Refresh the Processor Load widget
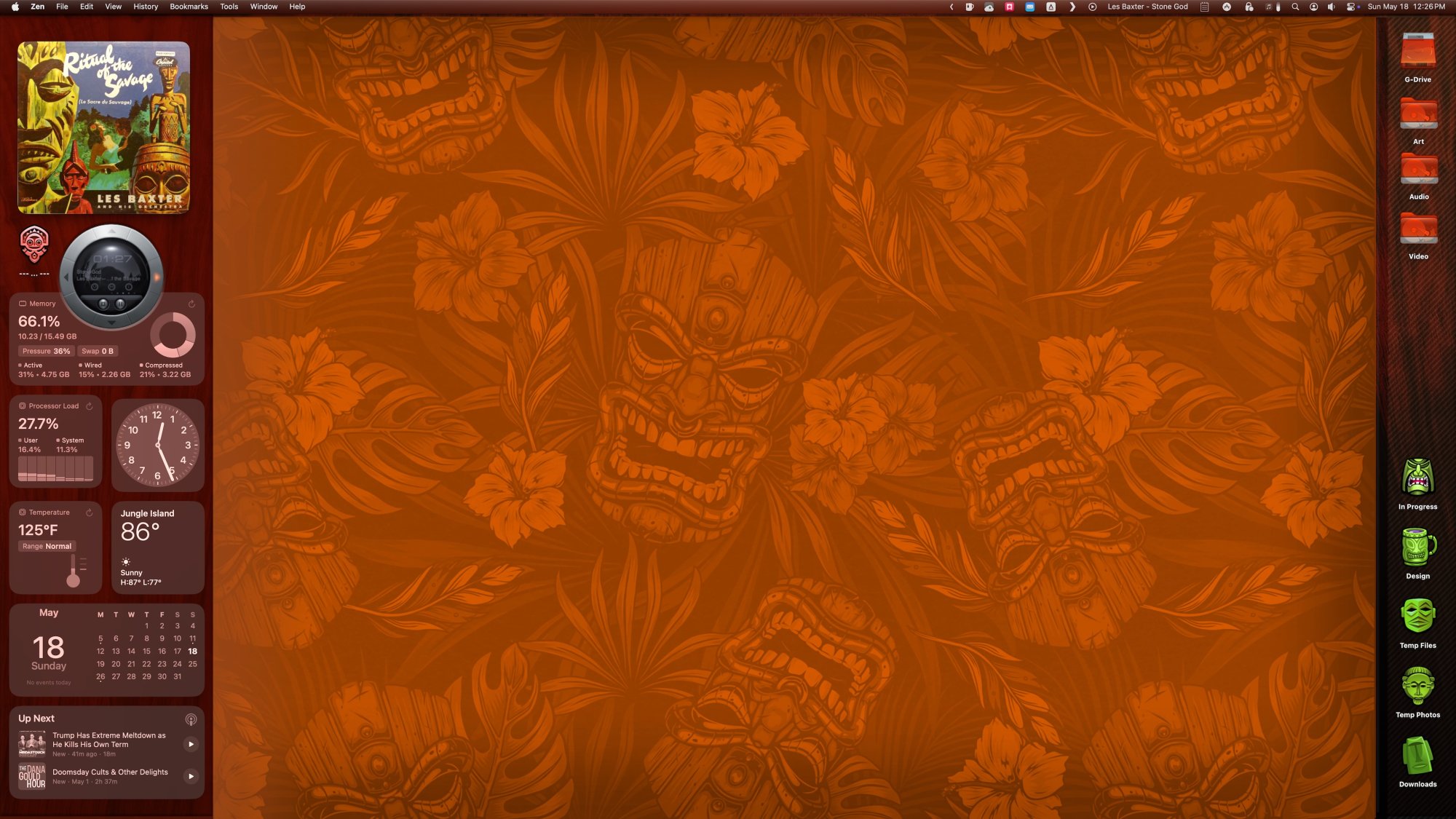The image size is (1456, 819). [x=90, y=406]
